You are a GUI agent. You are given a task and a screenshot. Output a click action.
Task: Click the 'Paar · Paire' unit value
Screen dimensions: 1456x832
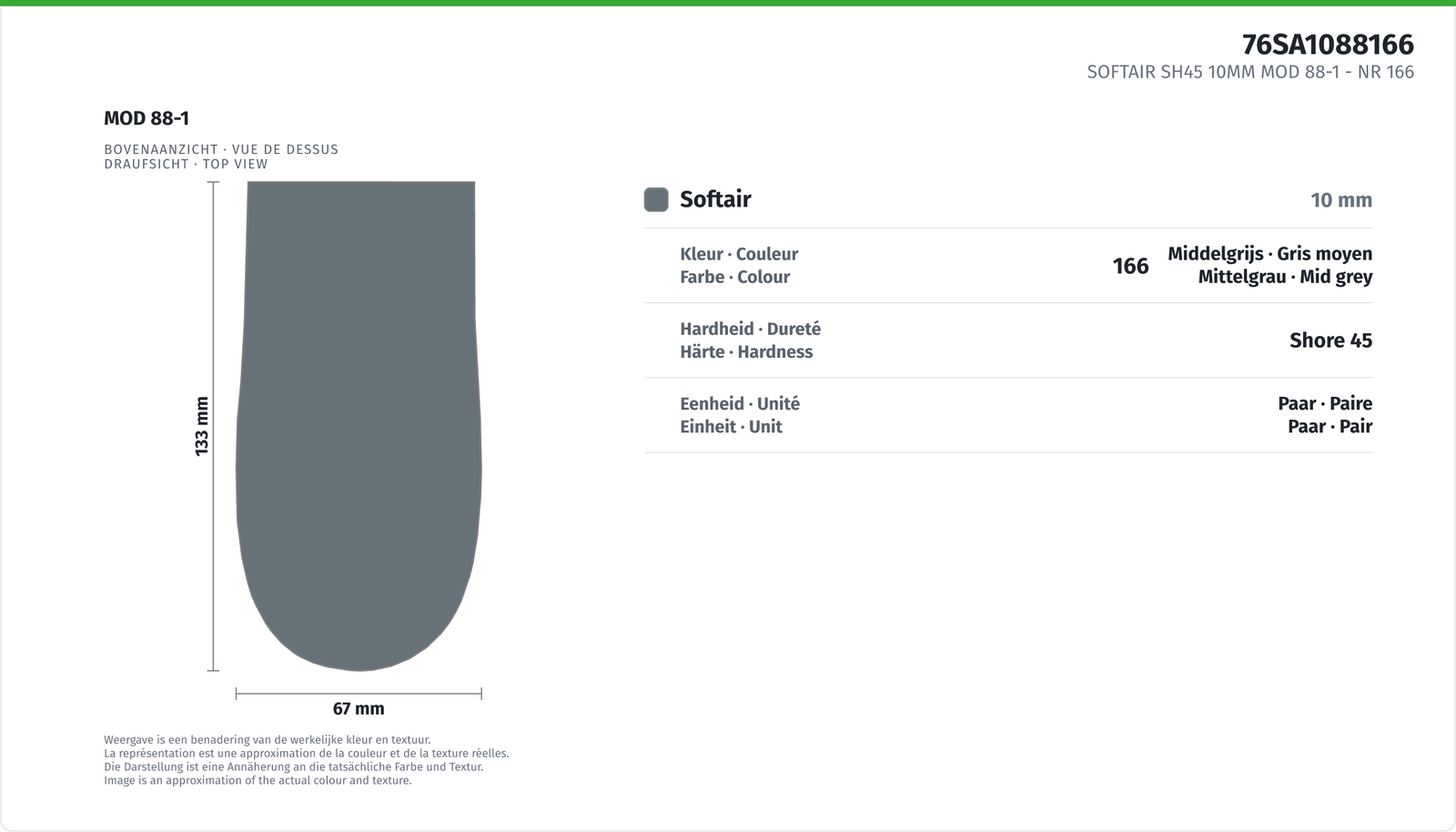click(x=1325, y=403)
